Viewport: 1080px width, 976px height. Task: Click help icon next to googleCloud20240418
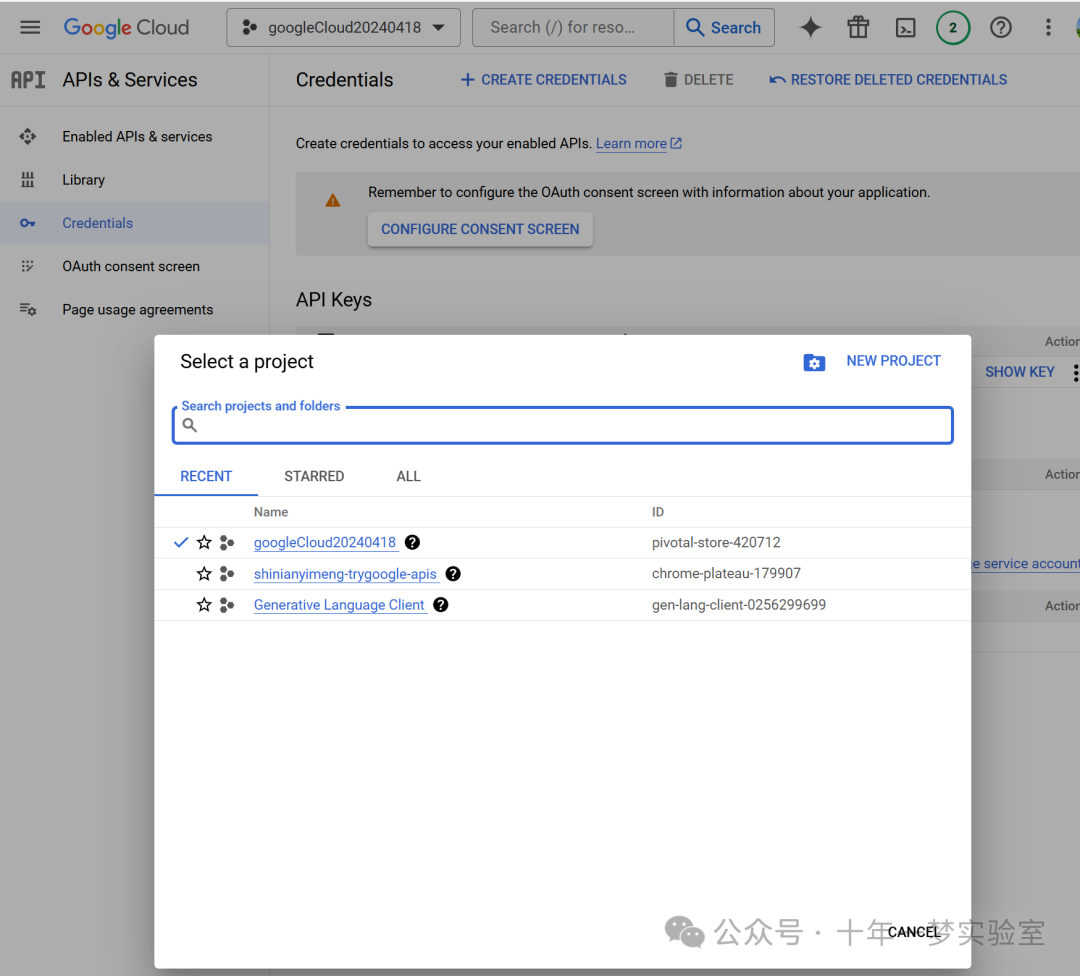412,543
